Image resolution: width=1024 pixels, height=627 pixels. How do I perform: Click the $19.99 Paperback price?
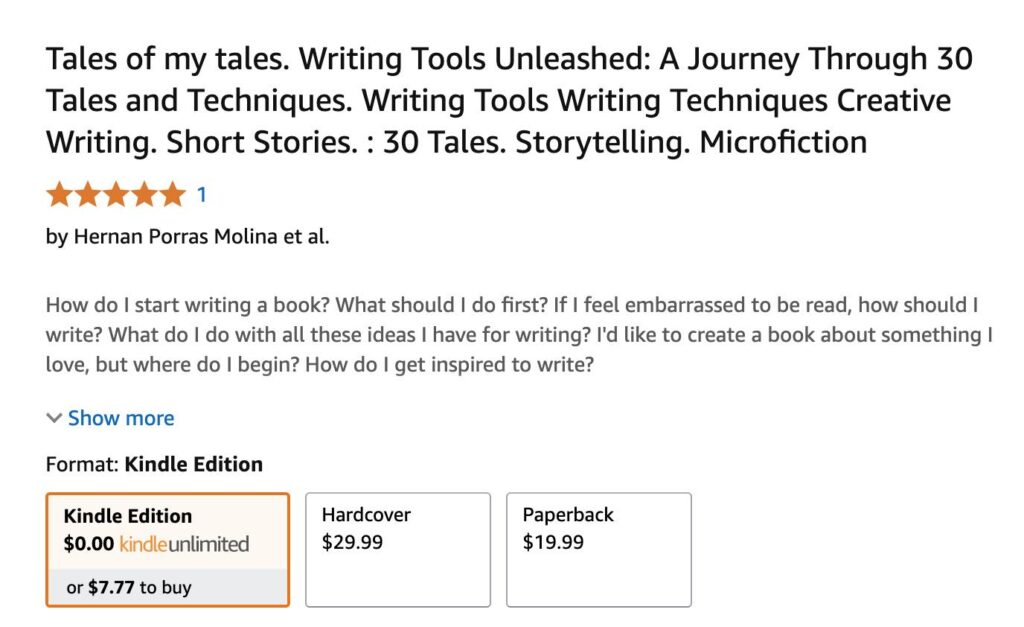tap(553, 543)
